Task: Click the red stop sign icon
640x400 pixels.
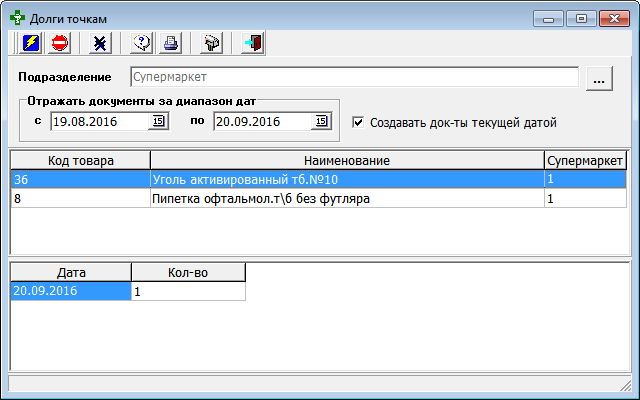Action: [x=60, y=43]
